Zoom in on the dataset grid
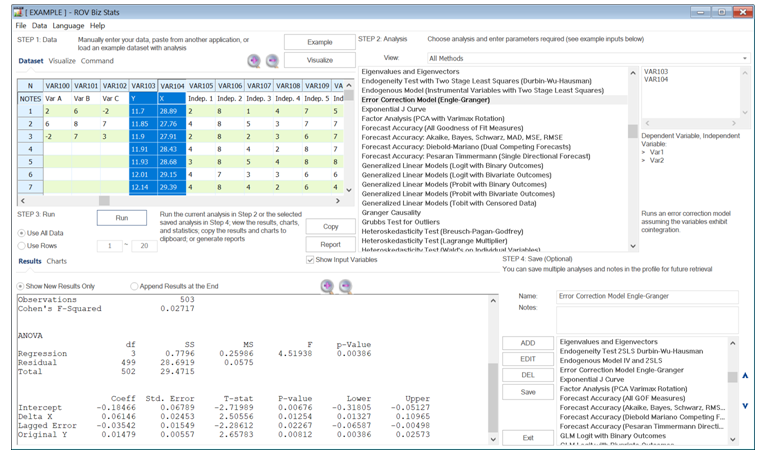Viewport: 766px width, 455px height. point(254,61)
